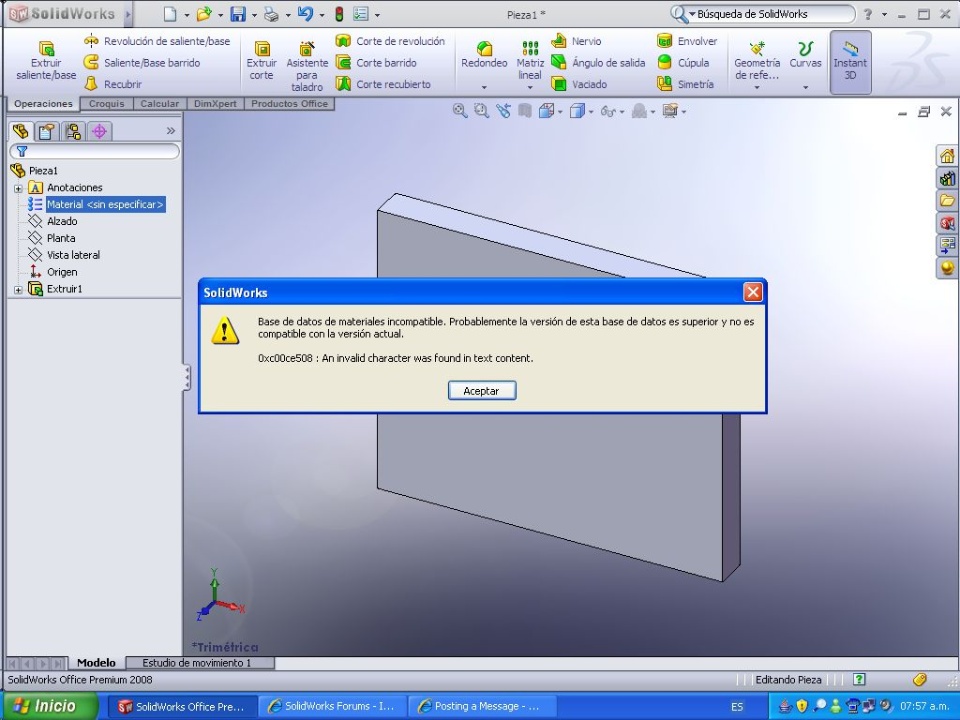Click the Rebuild traffic light icon

point(339,14)
